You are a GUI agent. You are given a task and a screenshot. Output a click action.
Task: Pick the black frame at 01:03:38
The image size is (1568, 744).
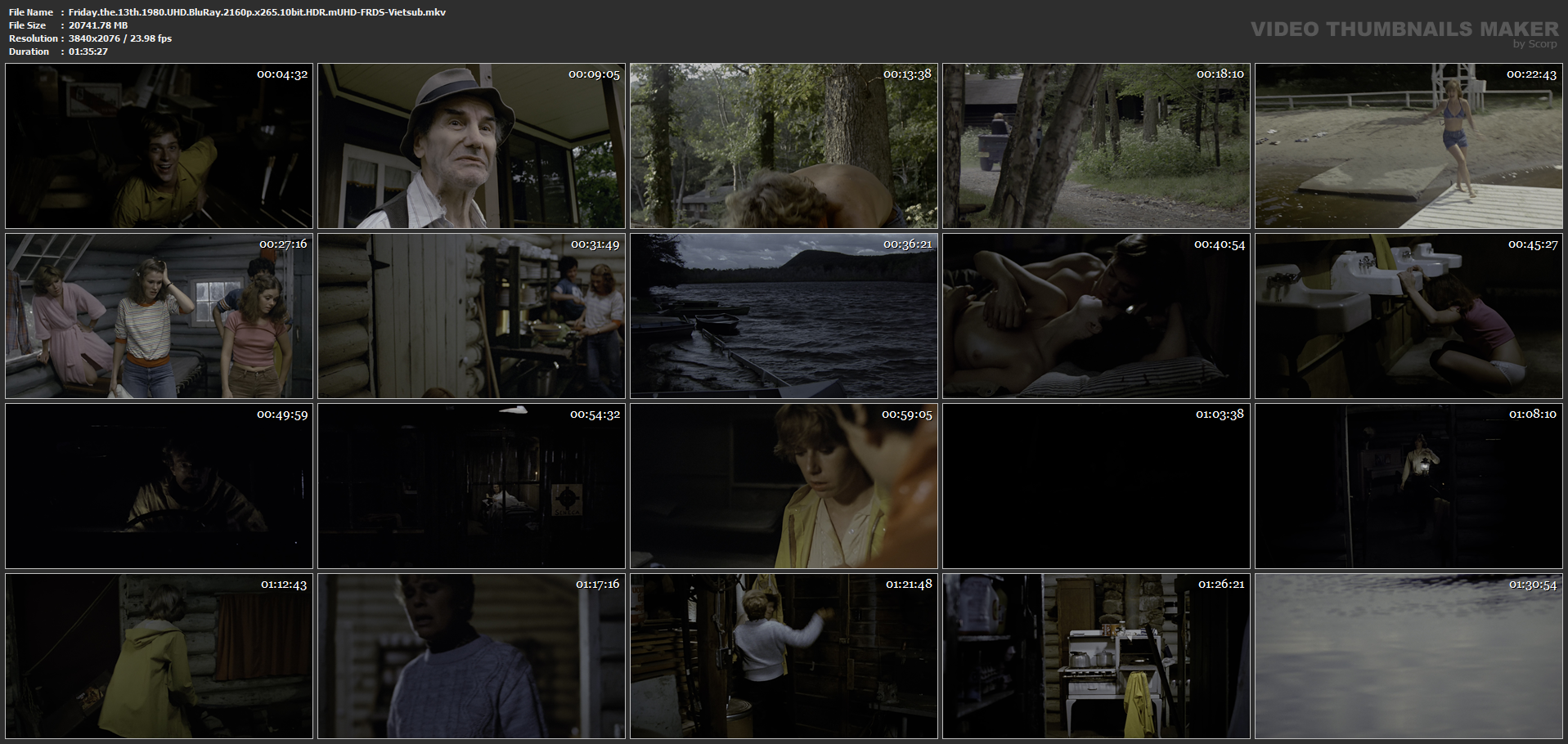(x=1096, y=486)
